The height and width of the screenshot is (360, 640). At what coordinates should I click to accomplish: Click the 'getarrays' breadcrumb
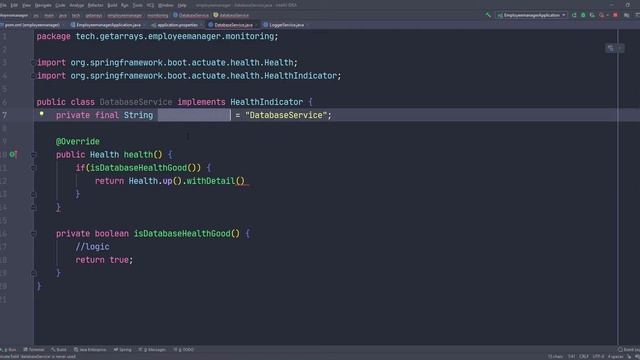point(94,16)
